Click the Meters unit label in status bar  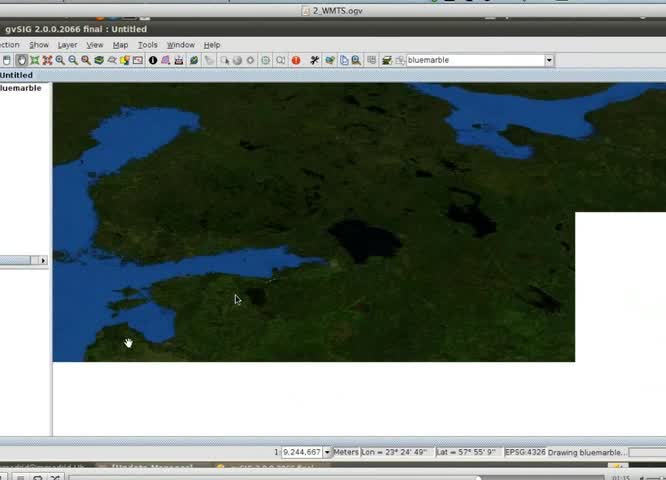[x=346, y=452]
